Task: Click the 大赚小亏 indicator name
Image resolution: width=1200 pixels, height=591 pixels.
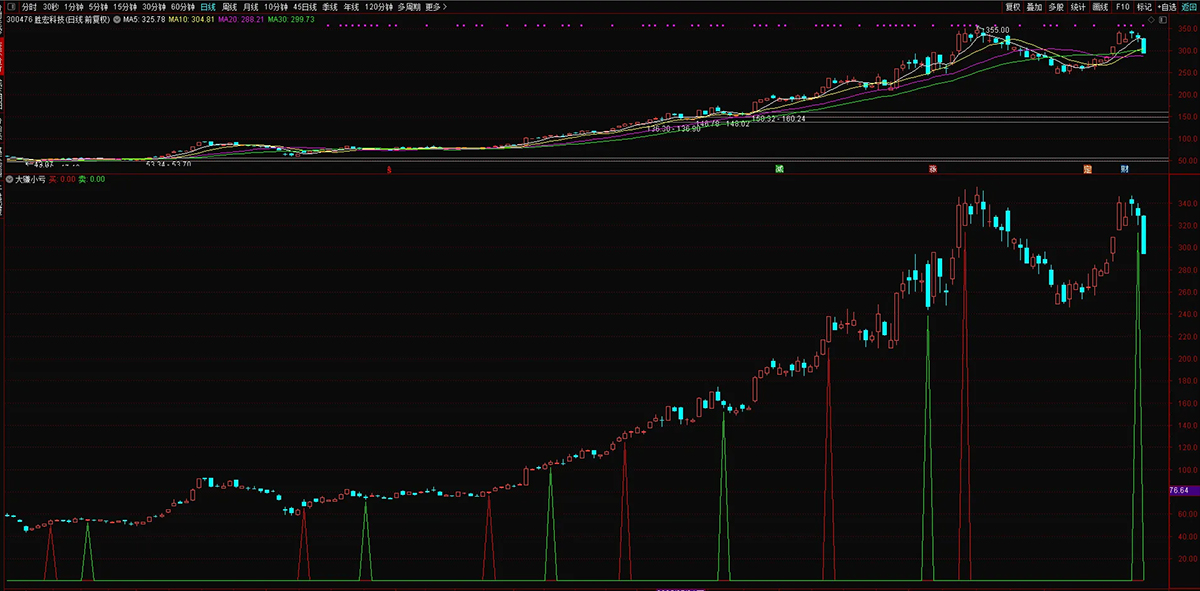Action: [30, 179]
